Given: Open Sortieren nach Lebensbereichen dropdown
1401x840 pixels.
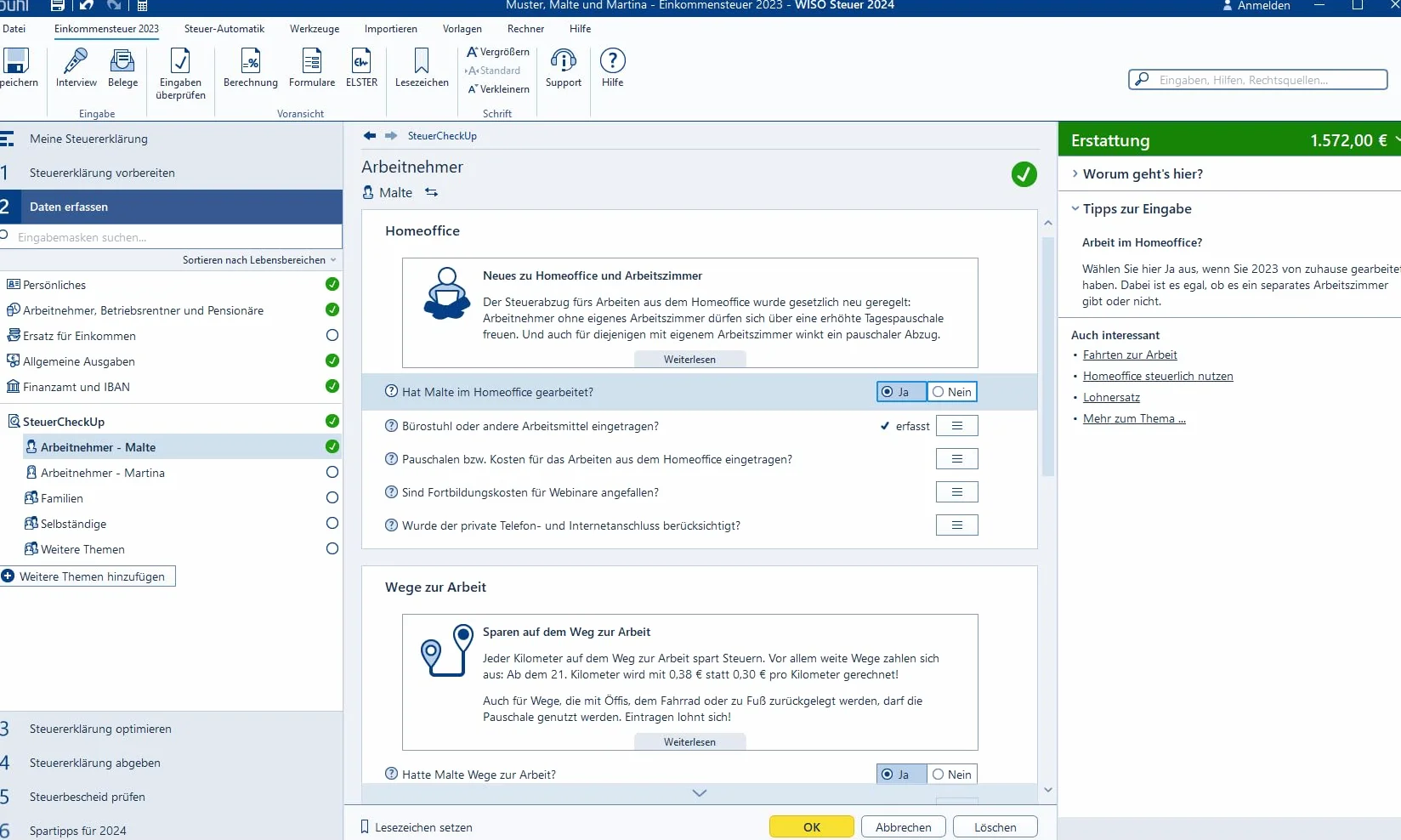Looking at the screenshot, I should point(259,260).
